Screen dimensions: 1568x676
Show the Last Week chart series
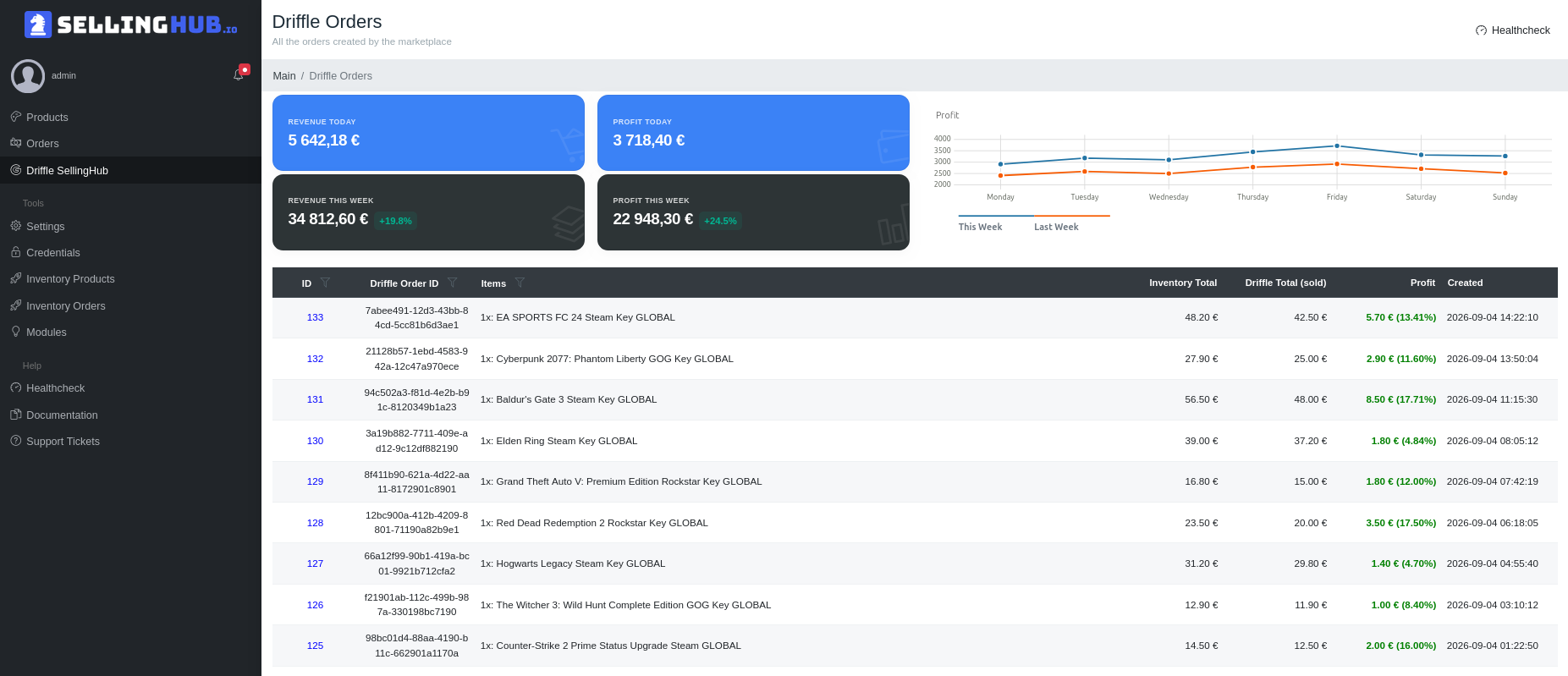click(1056, 227)
